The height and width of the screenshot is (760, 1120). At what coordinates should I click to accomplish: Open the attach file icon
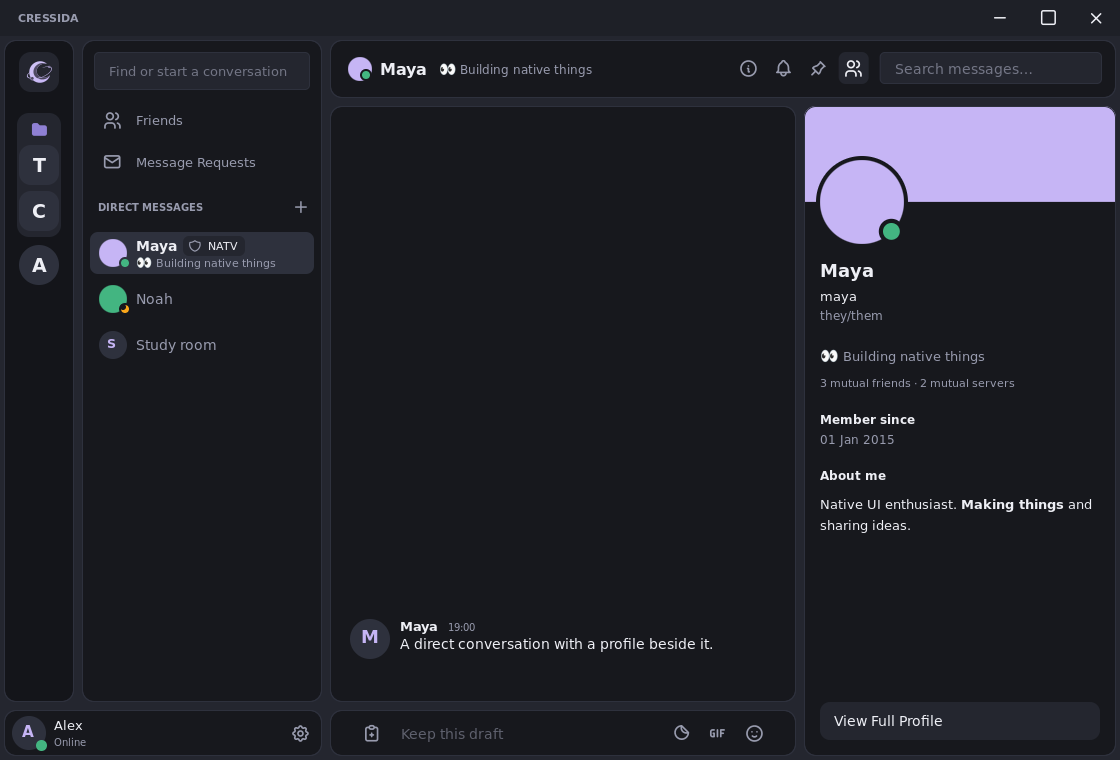coord(371,734)
